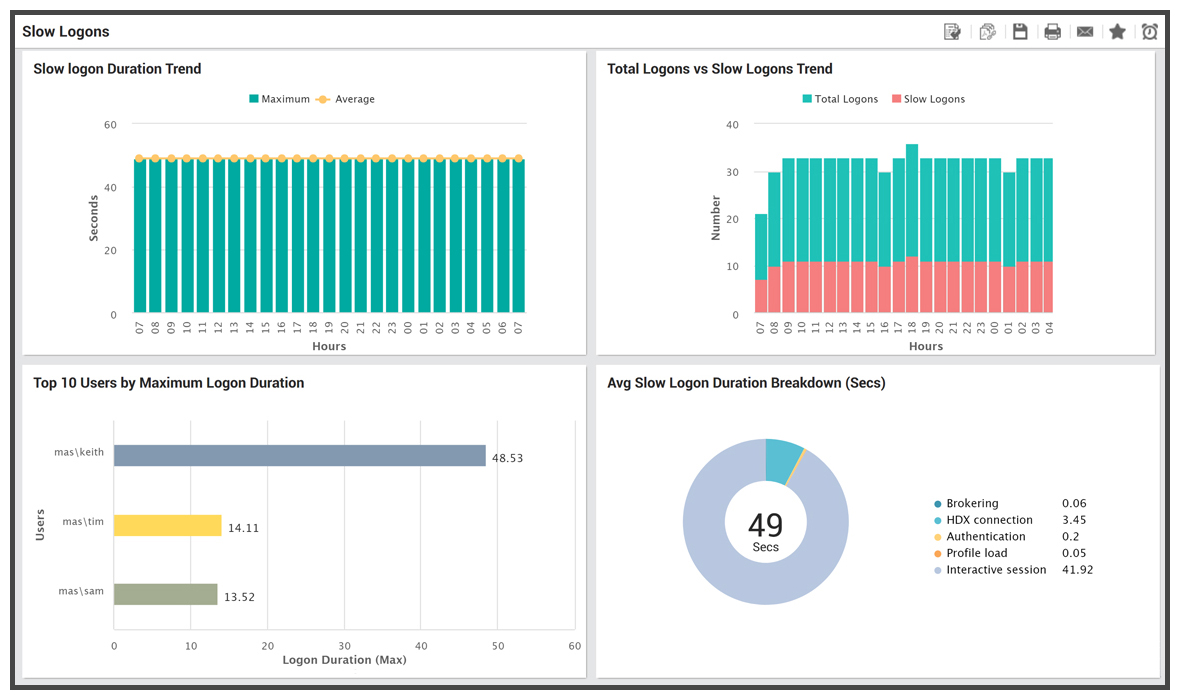
Task: Click the mas\keith duration bar
Action: point(300,455)
